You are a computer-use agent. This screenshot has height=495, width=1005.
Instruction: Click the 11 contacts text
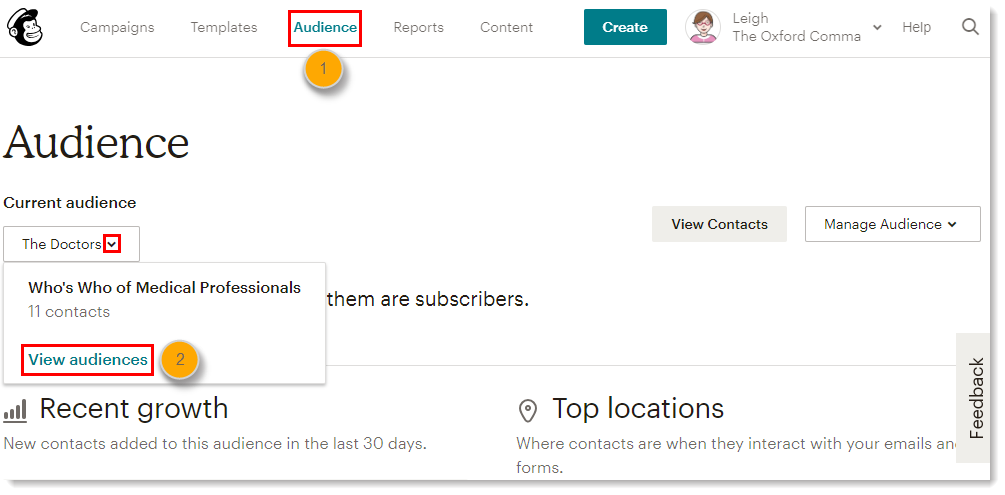(69, 312)
